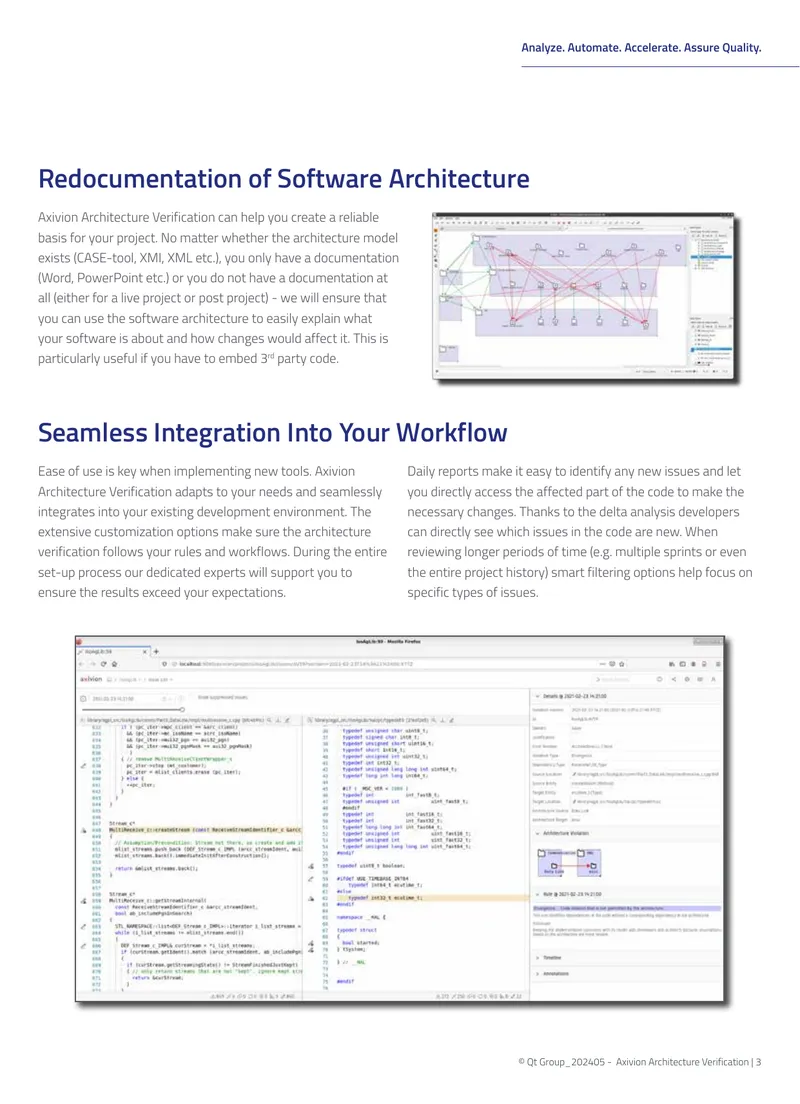Select orange tool icon in architecture editor
This screenshot has height=1104, width=800.
tap(437, 230)
